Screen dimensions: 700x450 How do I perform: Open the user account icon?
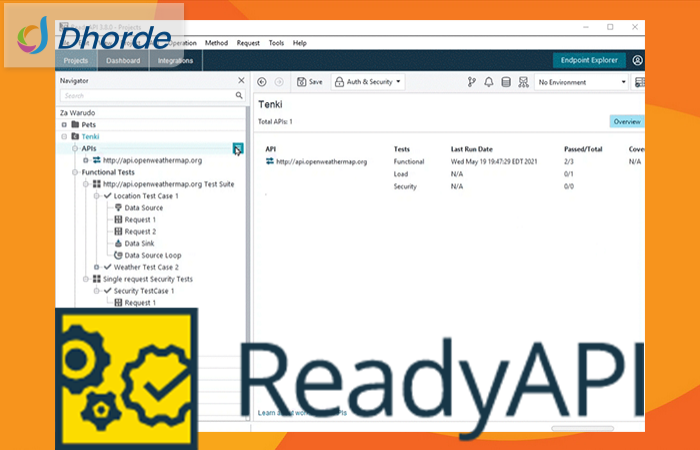638,60
